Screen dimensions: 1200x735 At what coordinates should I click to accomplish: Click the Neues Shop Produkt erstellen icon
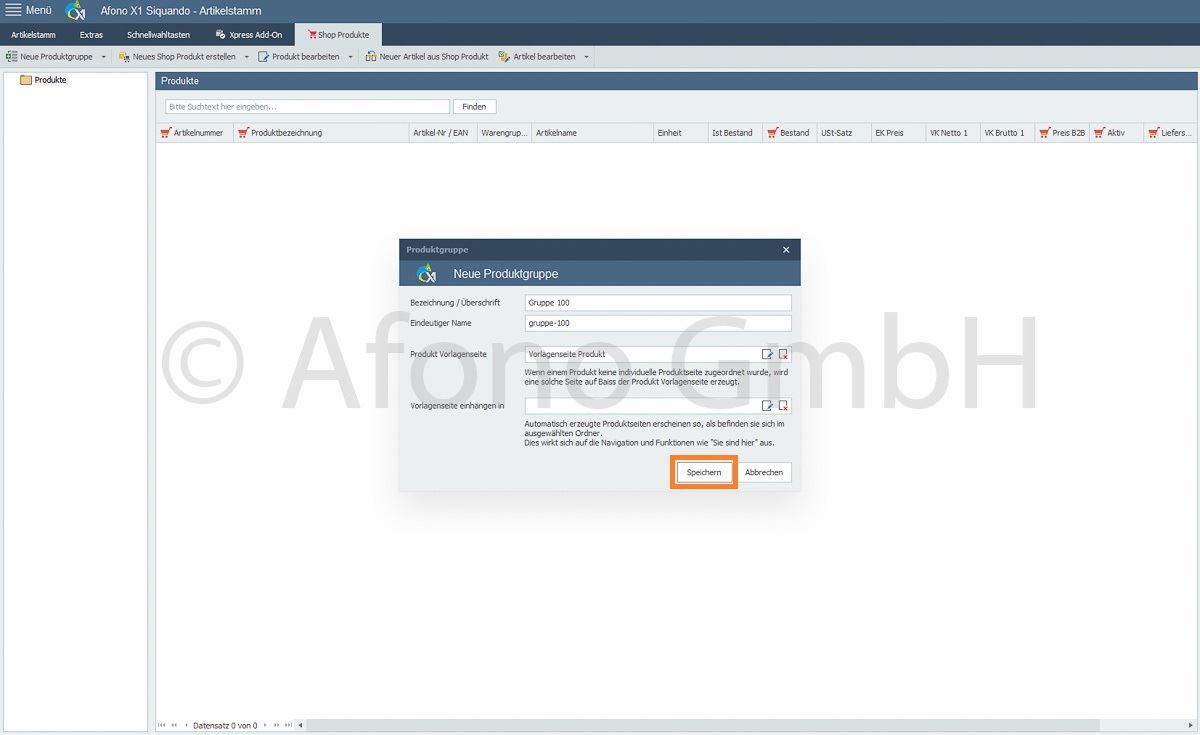(124, 57)
